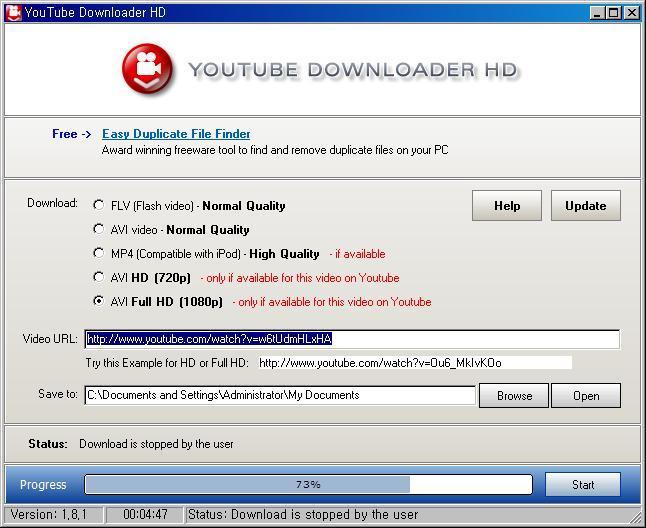Click the 'Free ->' label

click(72, 134)
